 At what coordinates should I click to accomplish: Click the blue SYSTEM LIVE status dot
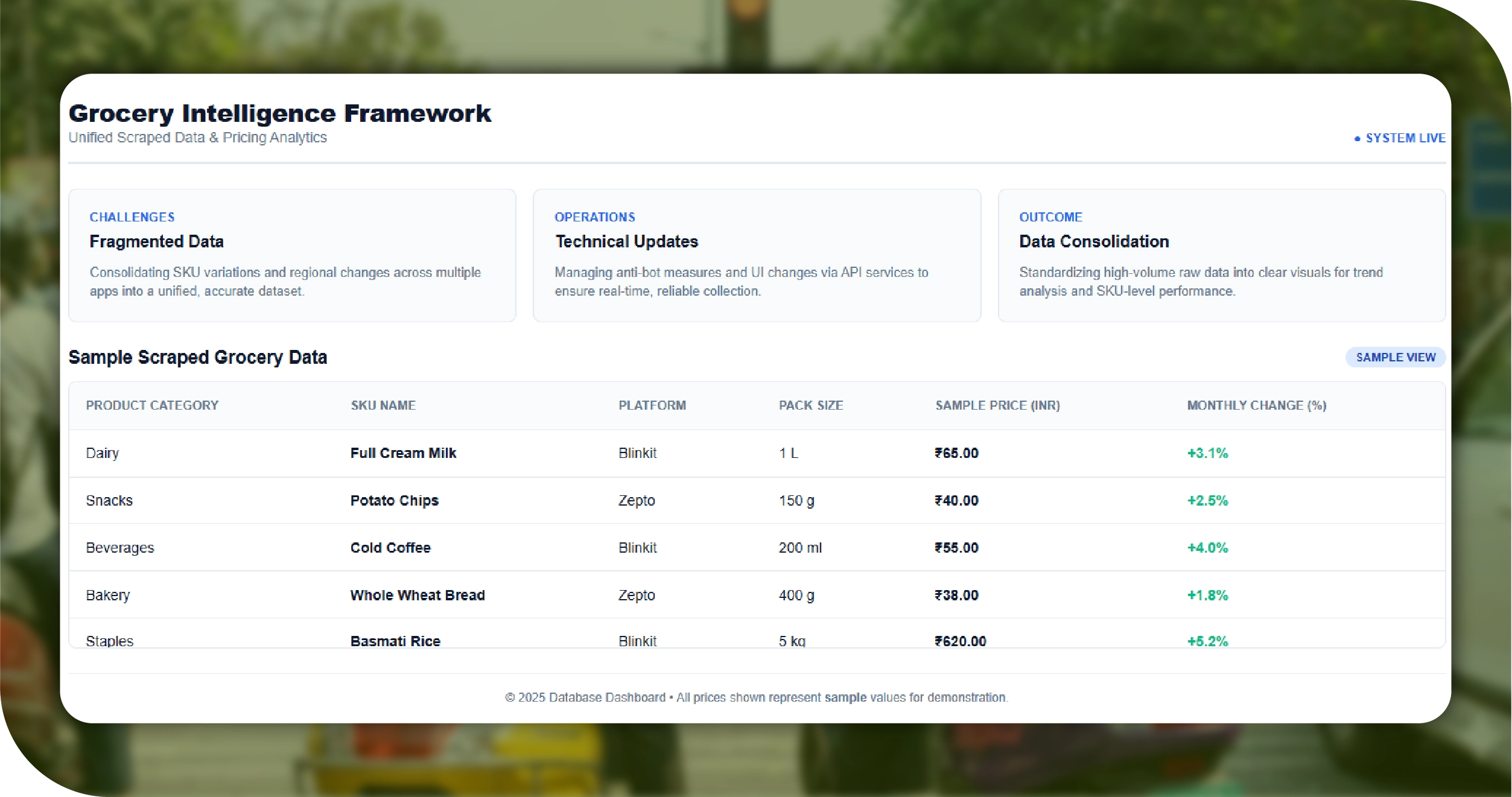tap(1357, 139)
